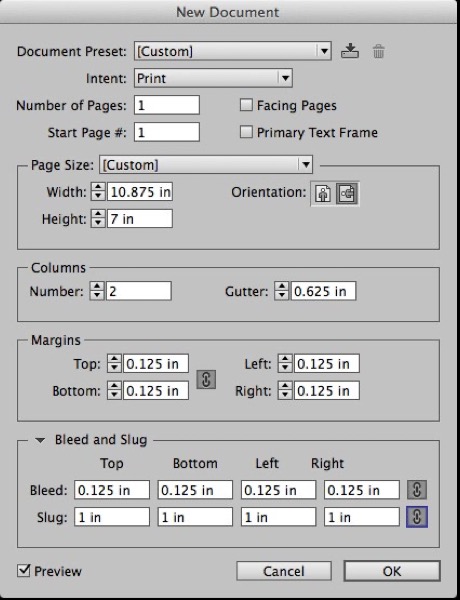460x600 pixels.
Task: Click the Width input field
Action: [x=140, y=191]
